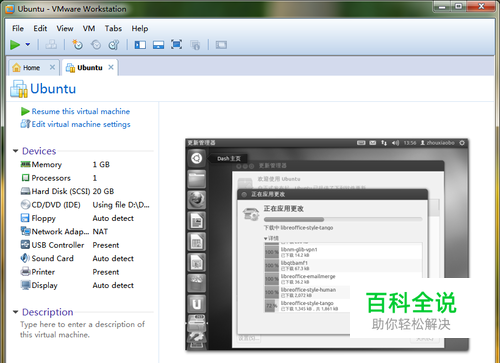Open the VM menu
500x363 pixels.
[89, 29]
